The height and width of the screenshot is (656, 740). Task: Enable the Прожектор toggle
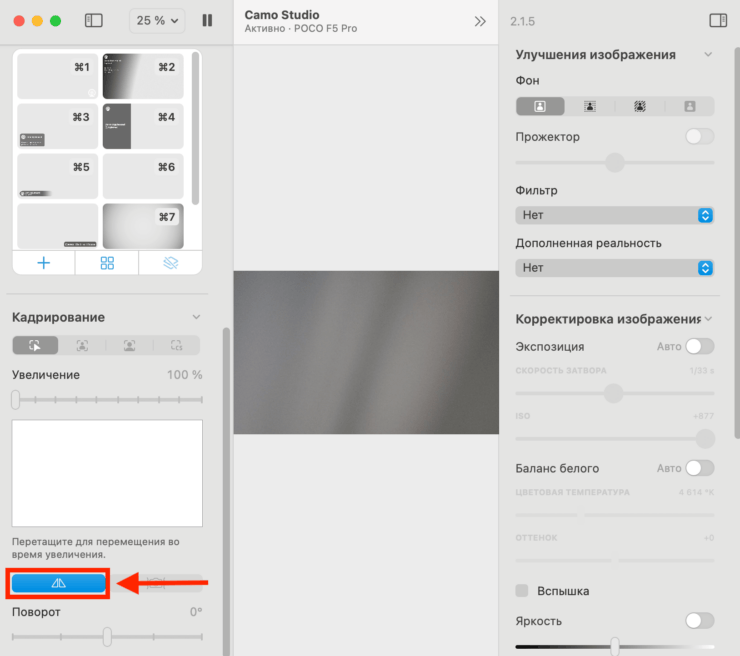(699, 137)
